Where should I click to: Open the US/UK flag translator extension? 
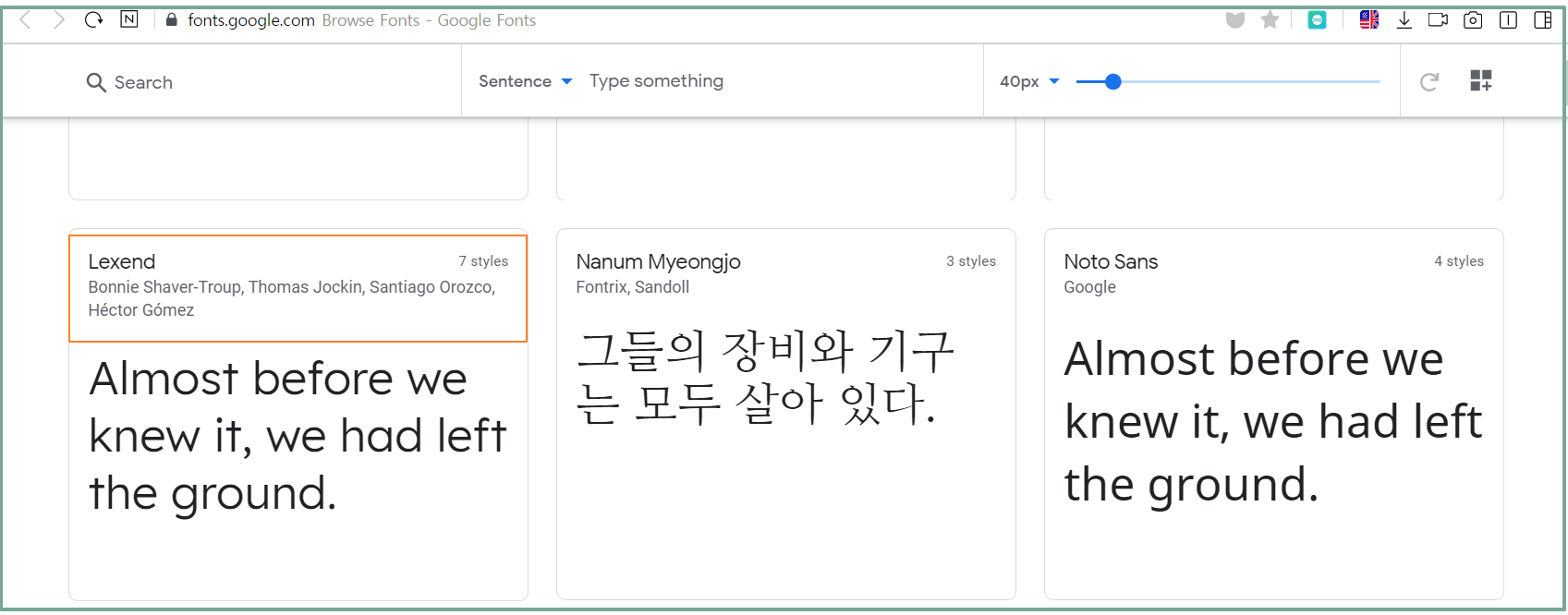click(x=1369, y=19)
